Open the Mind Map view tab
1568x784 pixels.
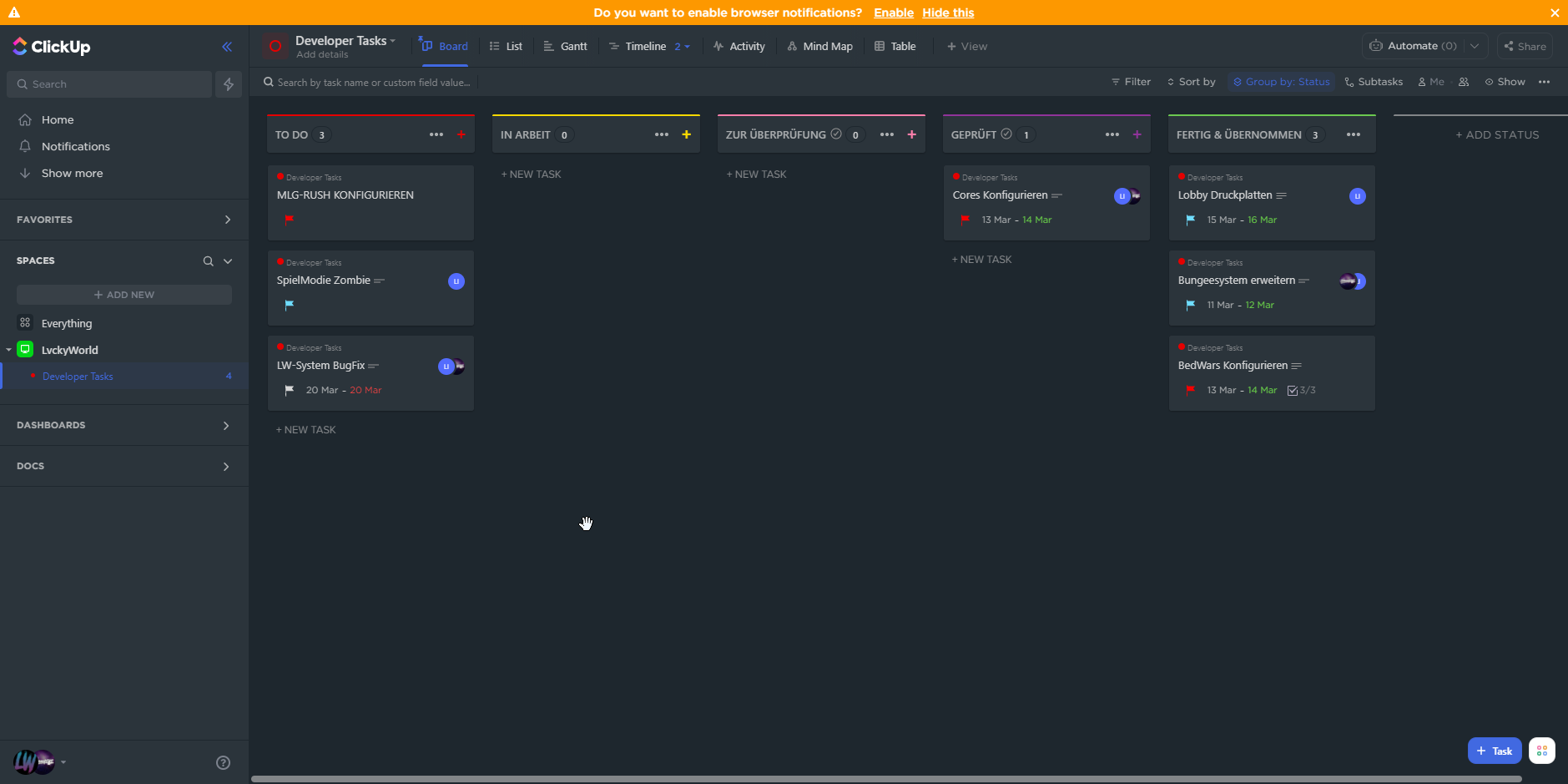pos(819,47)
